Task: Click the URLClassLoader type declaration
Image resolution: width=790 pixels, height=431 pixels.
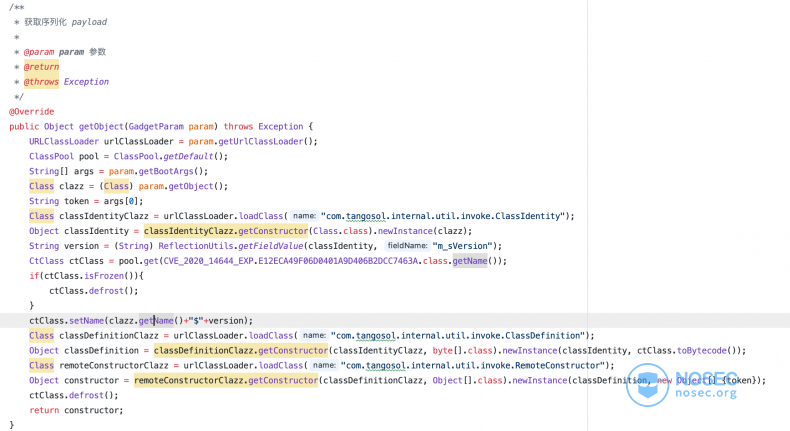Action: tap(64, 142)
